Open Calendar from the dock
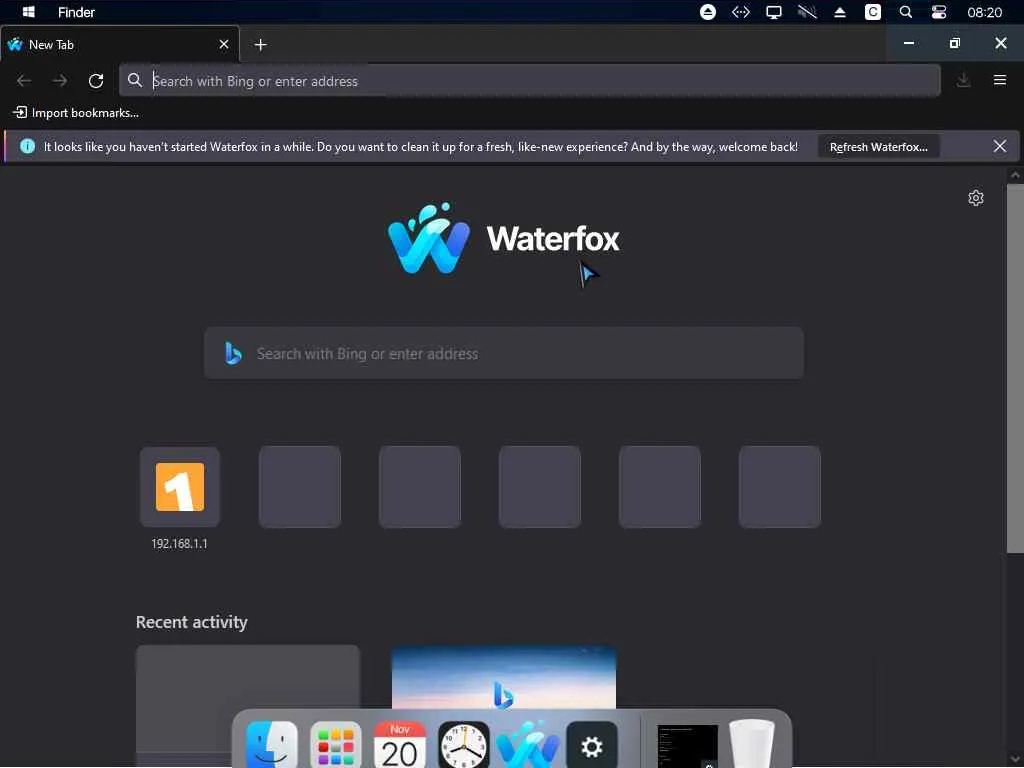This screenshot has height=768, width=1024. 400,744
